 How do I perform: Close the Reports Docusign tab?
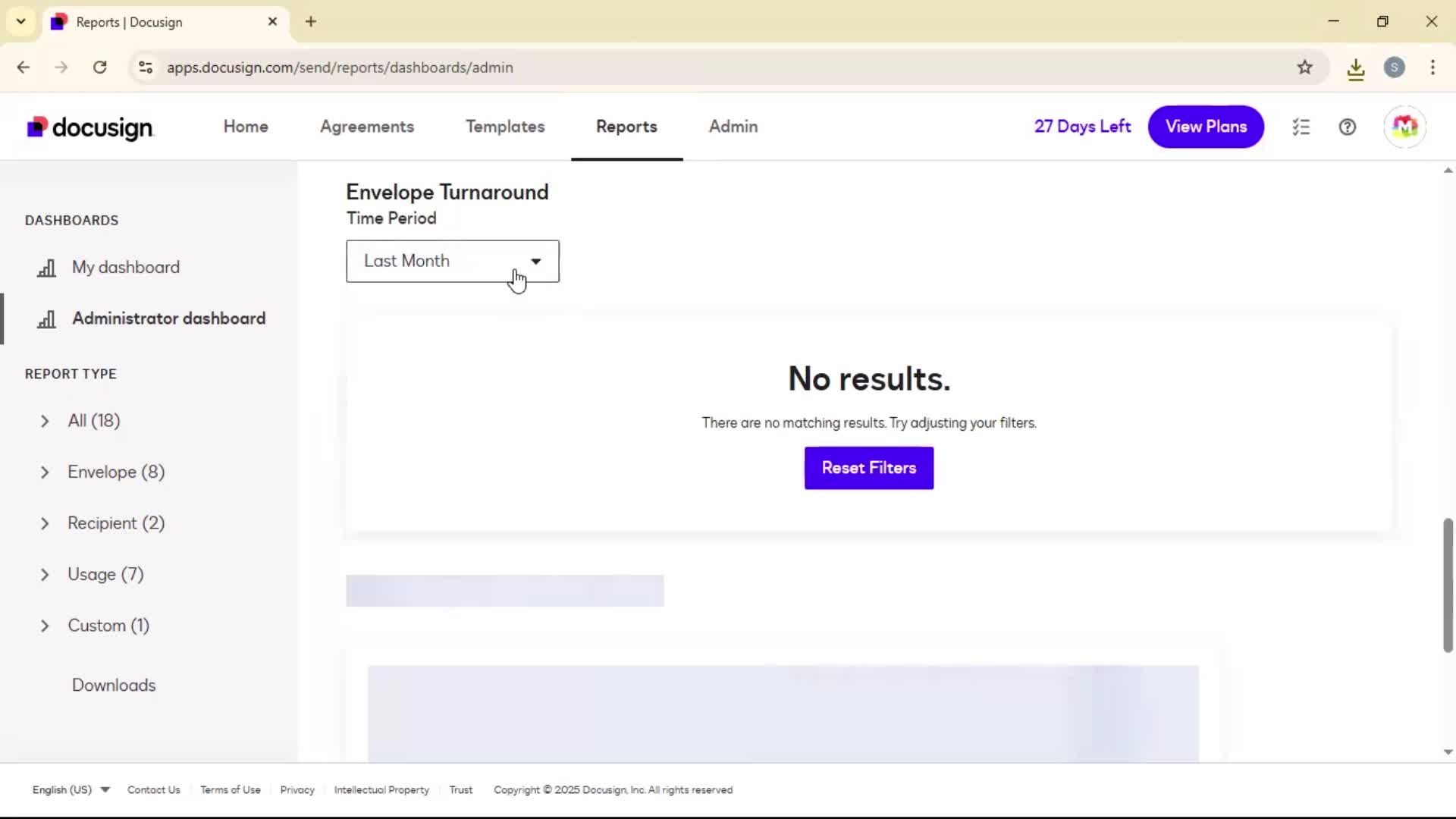pos(272,22)
